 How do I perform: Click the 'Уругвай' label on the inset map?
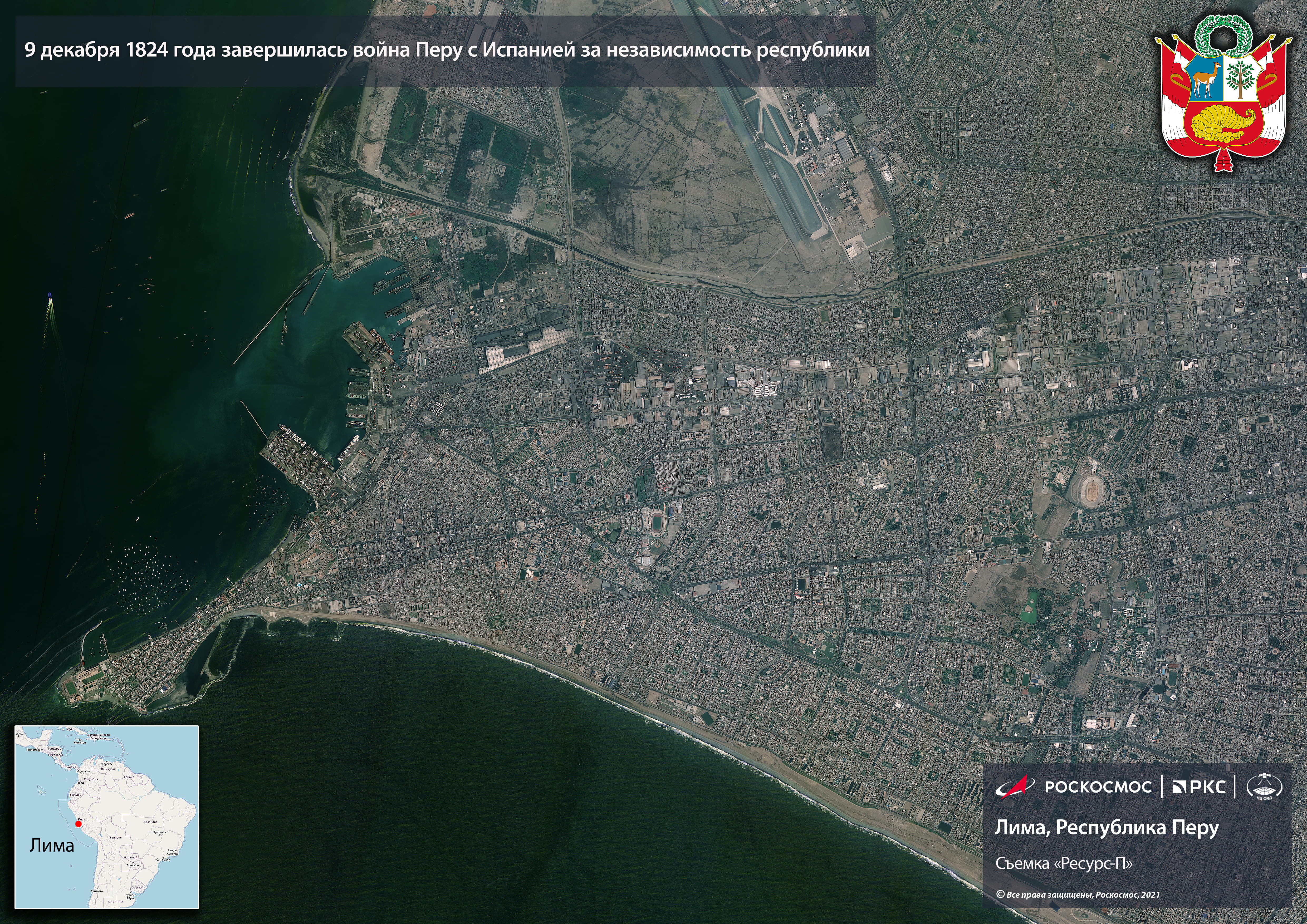[138, 888]
